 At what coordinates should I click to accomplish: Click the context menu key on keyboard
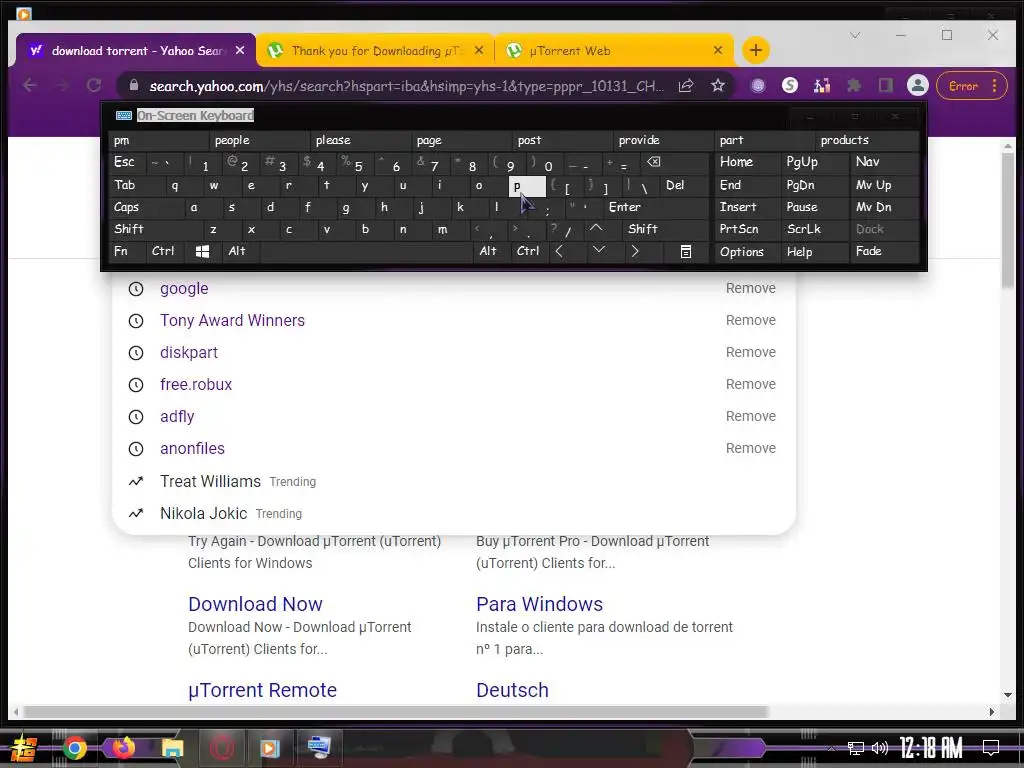pyautogui.click(x=686, y=251)
